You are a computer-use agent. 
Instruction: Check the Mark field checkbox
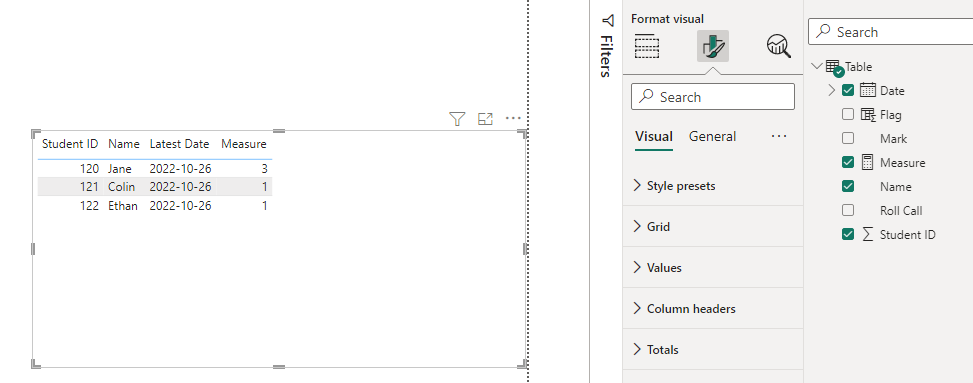[848, 138]
